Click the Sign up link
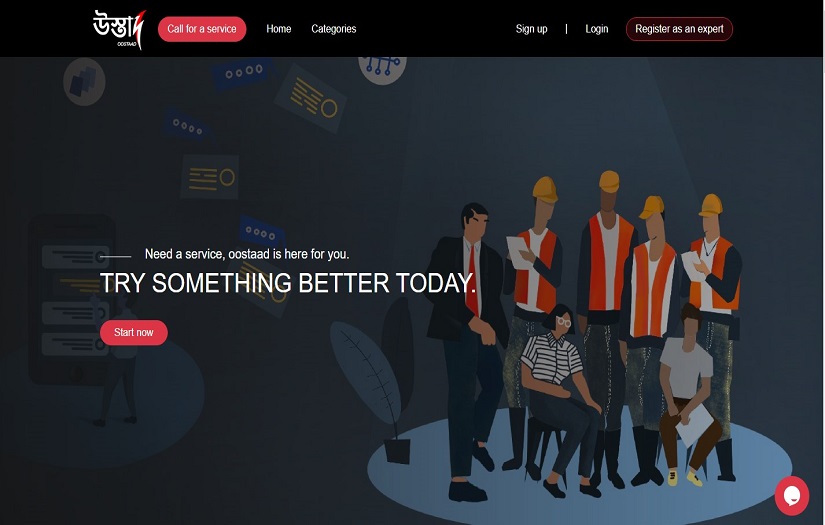This screenshot has width=825, height=525. pos(531,29)
